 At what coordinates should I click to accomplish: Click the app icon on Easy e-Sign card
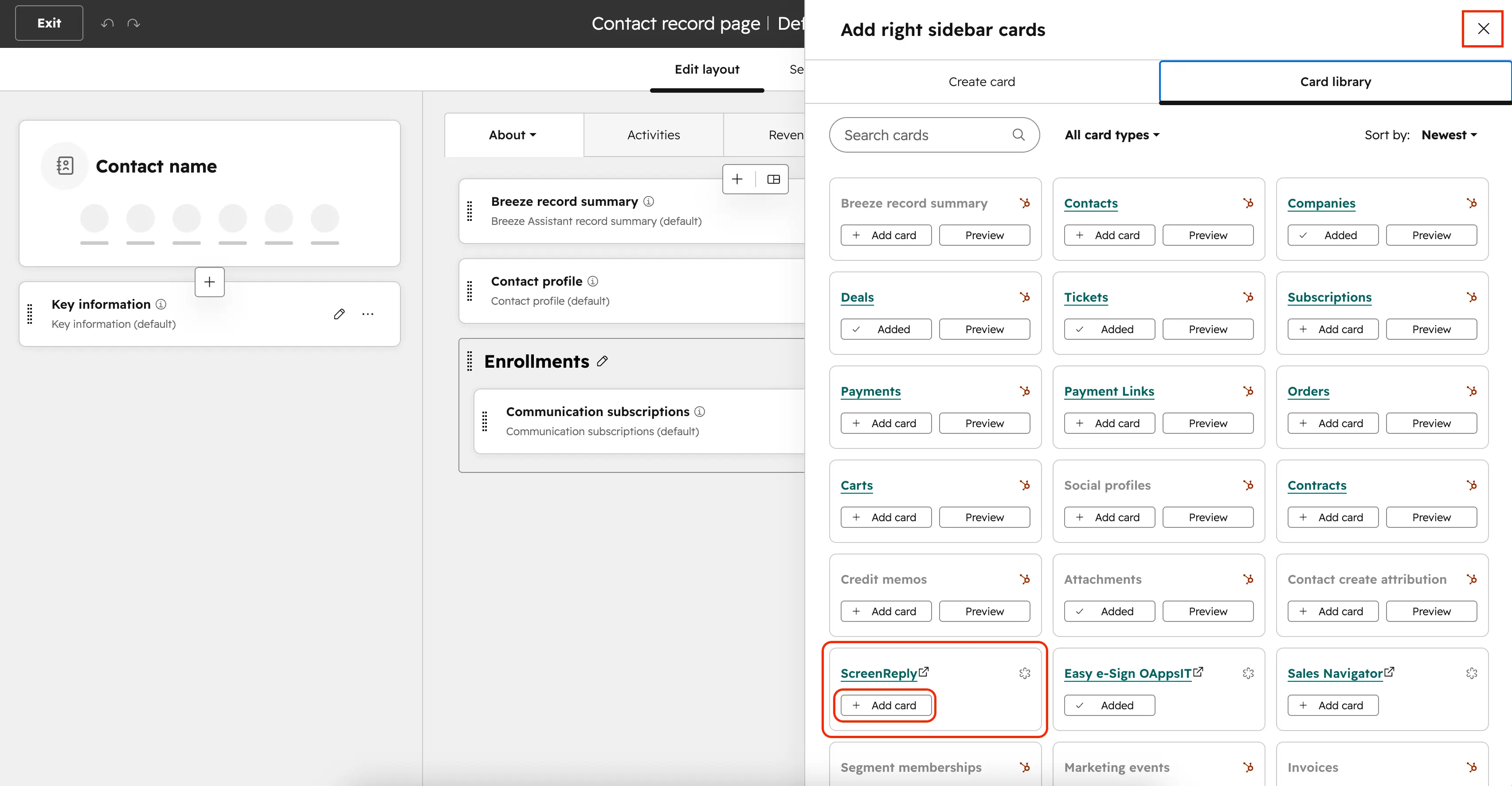pyautogui.click(x=1249, y=673)
